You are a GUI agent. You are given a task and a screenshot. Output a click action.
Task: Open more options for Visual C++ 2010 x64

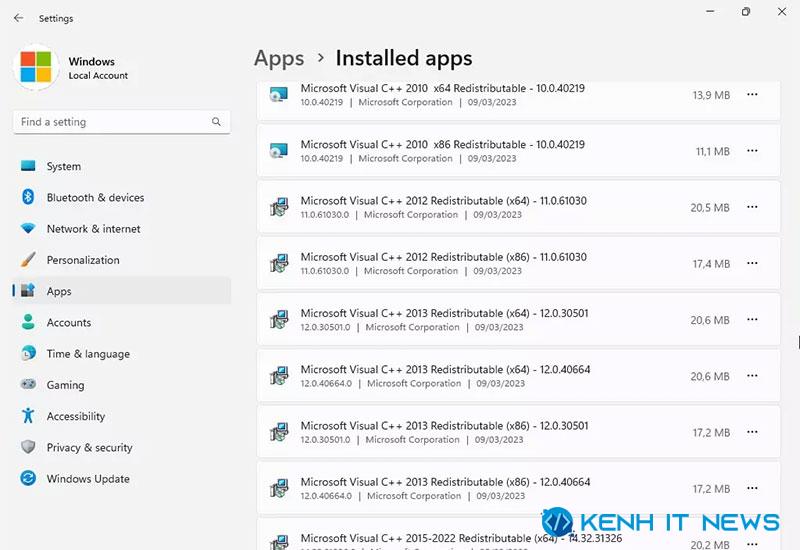tap(752, 94)
